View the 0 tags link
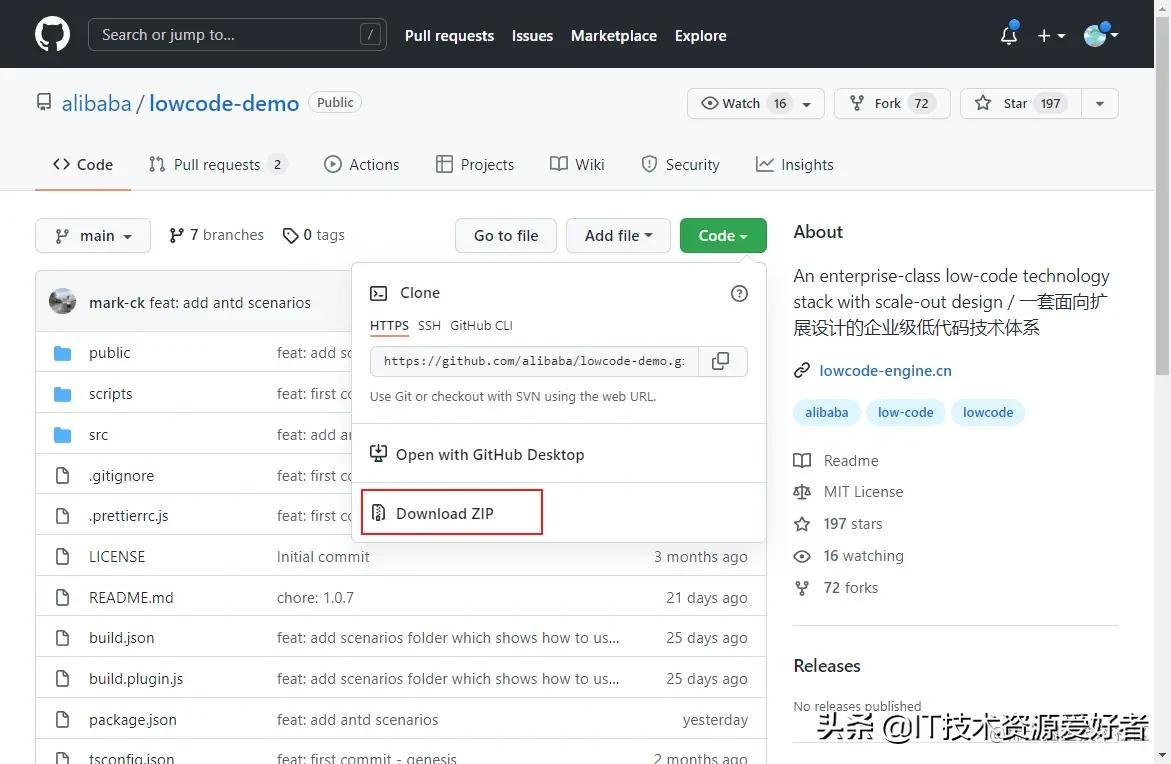The width and height of the screenshot is (1171, 764). [314, 235]
